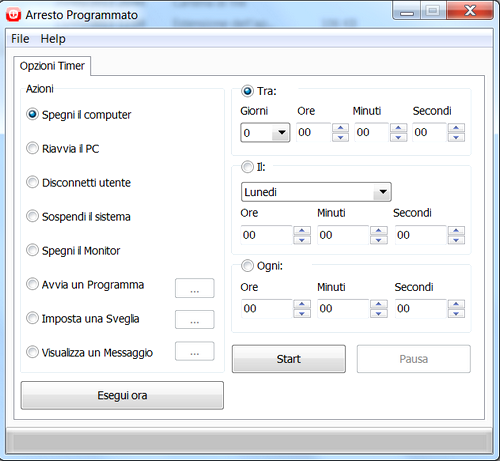Click the Pausa button
The height and width of the screenshot is (461, 500).
point(414,359)
